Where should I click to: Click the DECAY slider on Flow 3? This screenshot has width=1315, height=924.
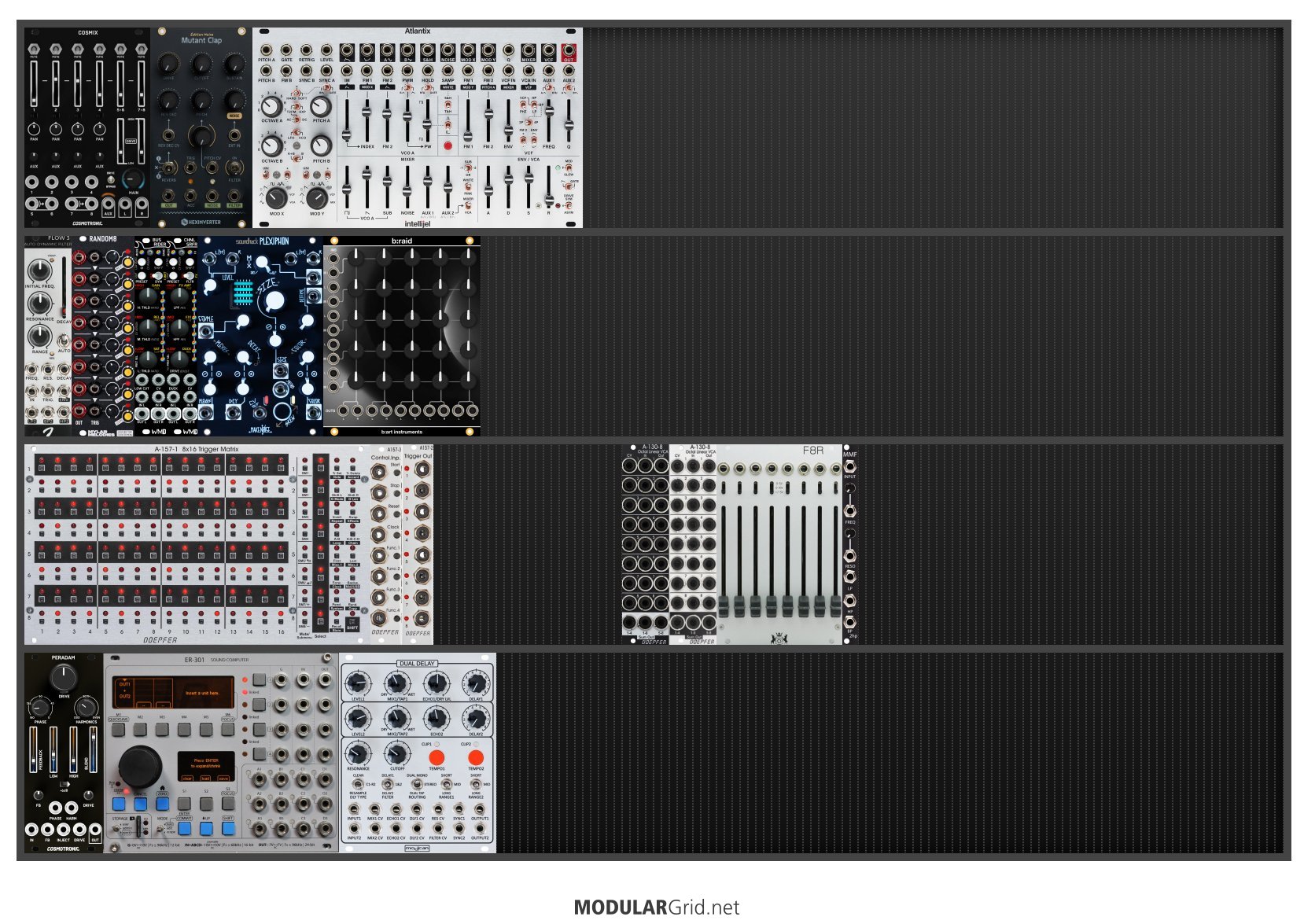(64, 286)
